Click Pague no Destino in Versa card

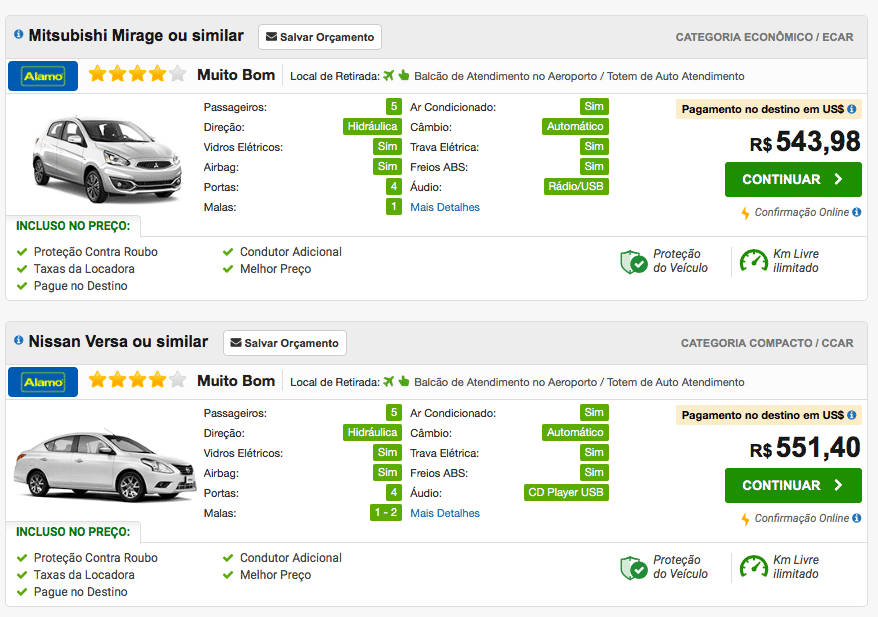coord(81,592)
